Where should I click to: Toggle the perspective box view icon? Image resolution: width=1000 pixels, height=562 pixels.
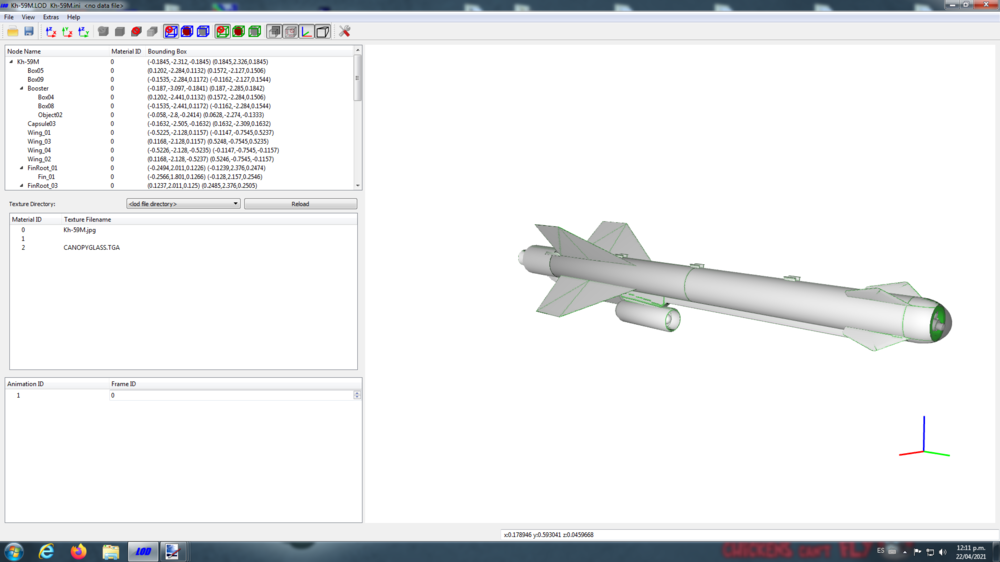pyautogui.click(x=323, y=31)
